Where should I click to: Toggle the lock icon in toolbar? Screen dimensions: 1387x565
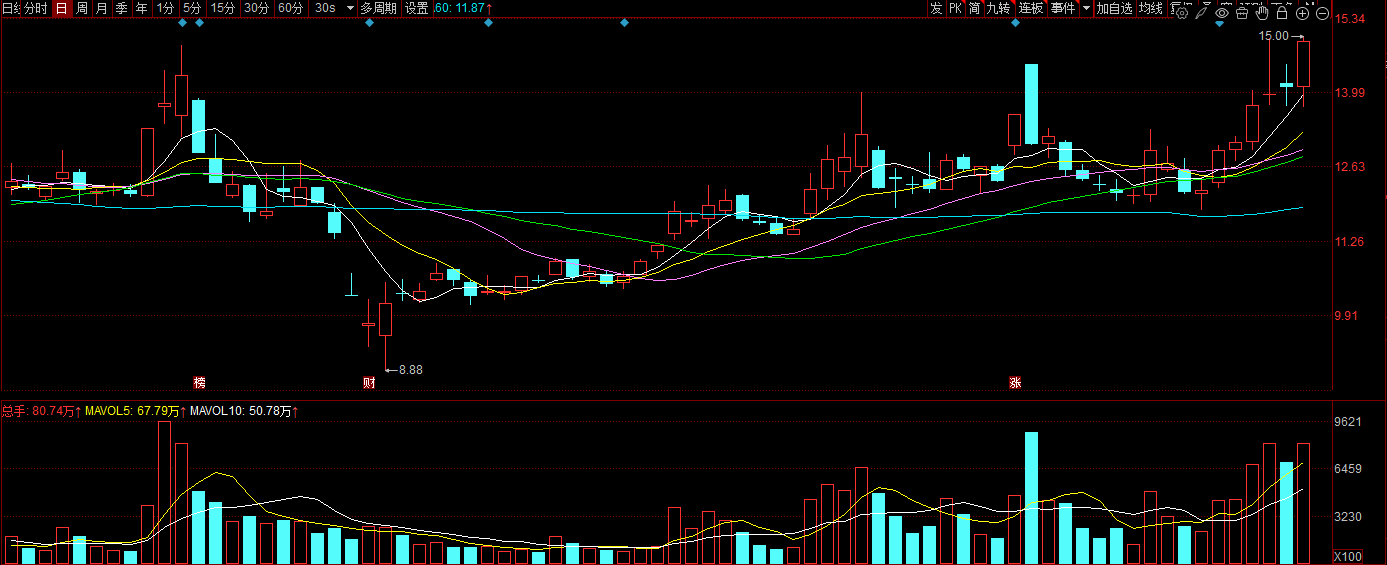pyautogui.click(x=1282, y=13)
